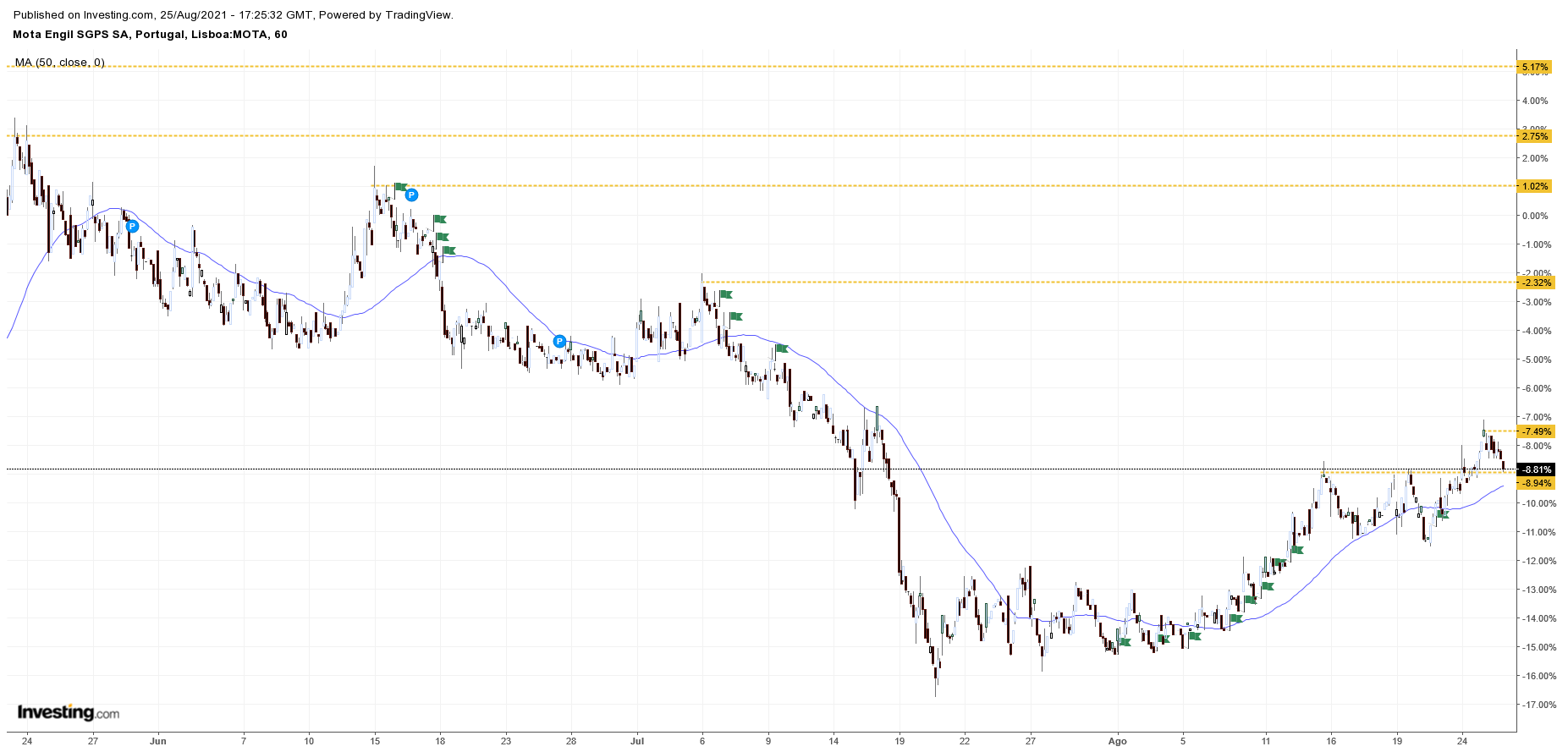Screen dimensions: 1568x752
Task: Click the -1.00% axis value
Action: click(1535, 244)
